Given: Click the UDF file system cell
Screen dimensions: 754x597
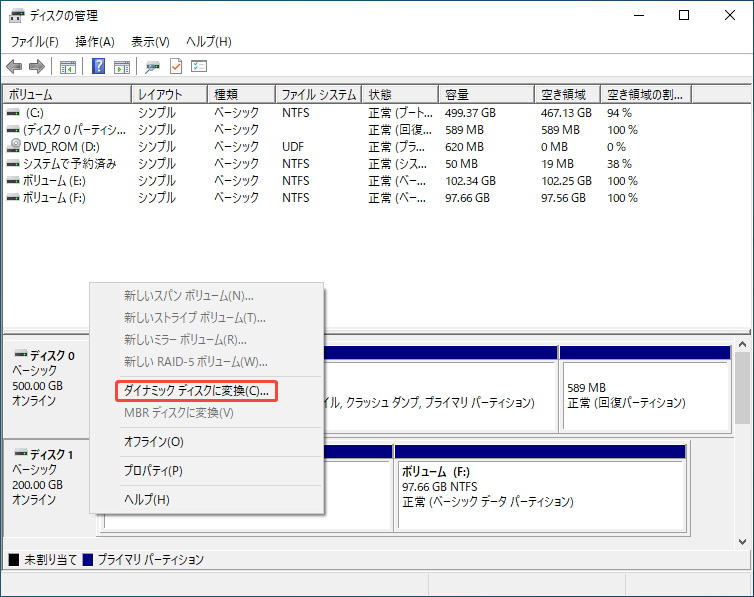Looking at the screenshot, I should [x=293, y=147].
